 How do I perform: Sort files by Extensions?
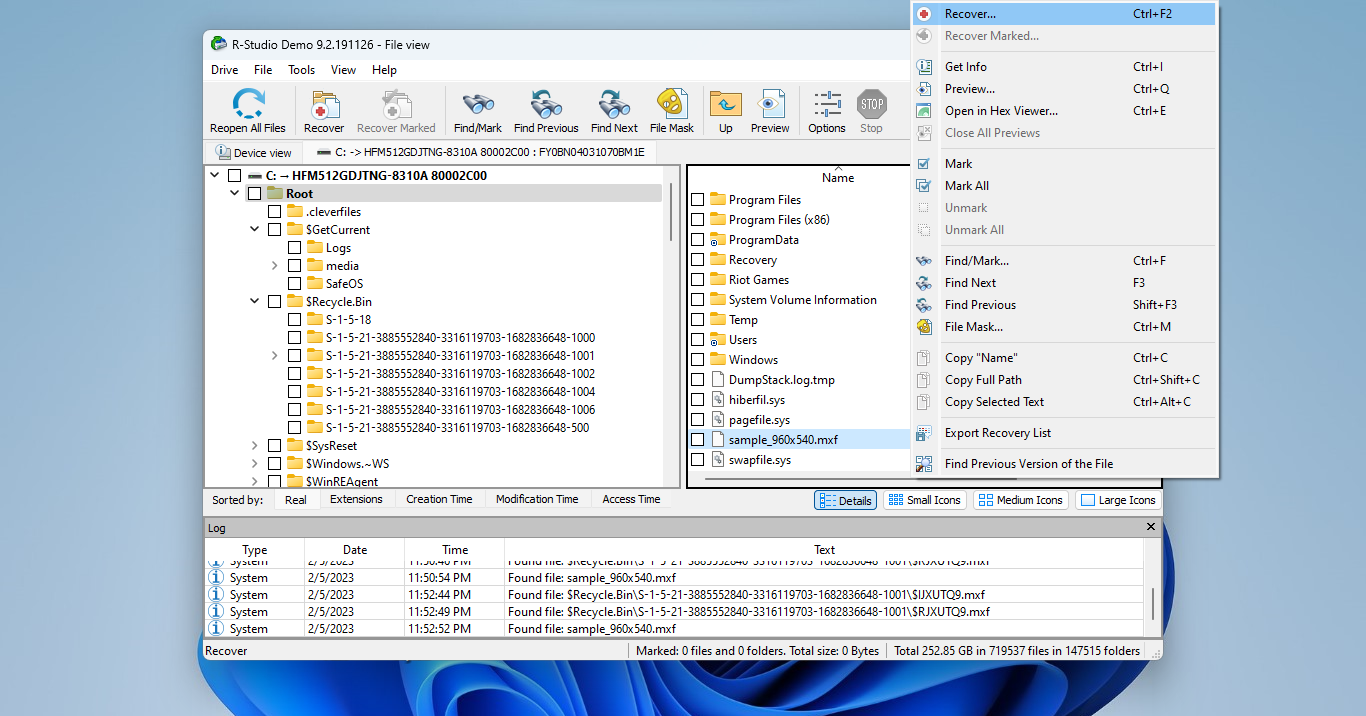pos(356,499)
